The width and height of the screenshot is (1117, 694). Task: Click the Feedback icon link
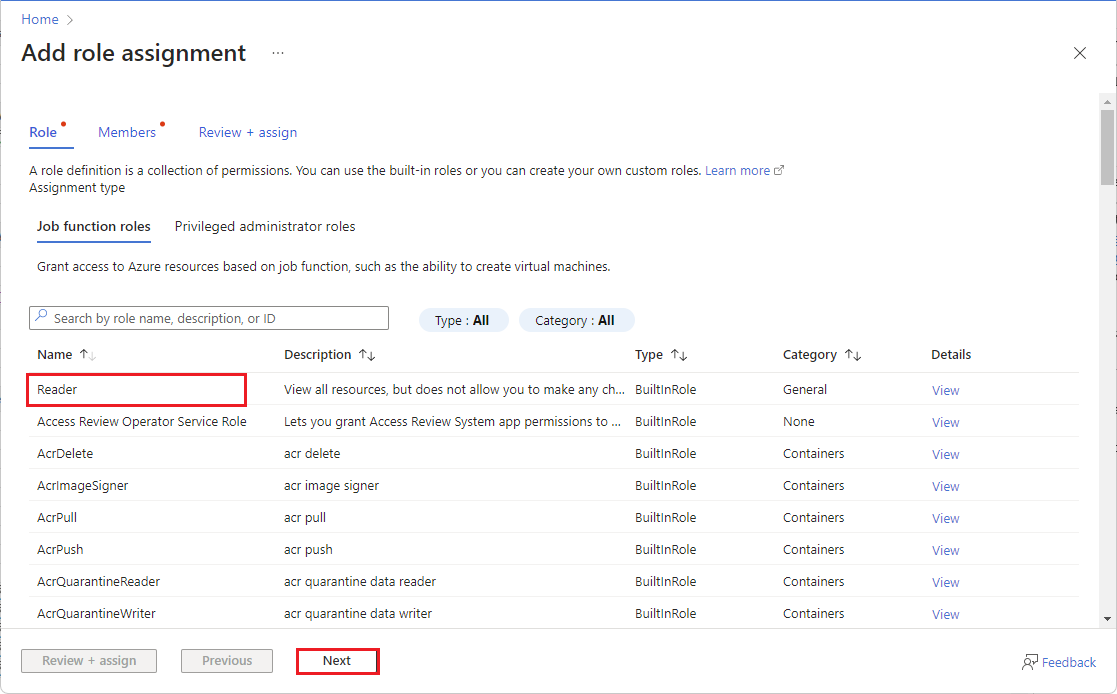tap(1059, 662)
